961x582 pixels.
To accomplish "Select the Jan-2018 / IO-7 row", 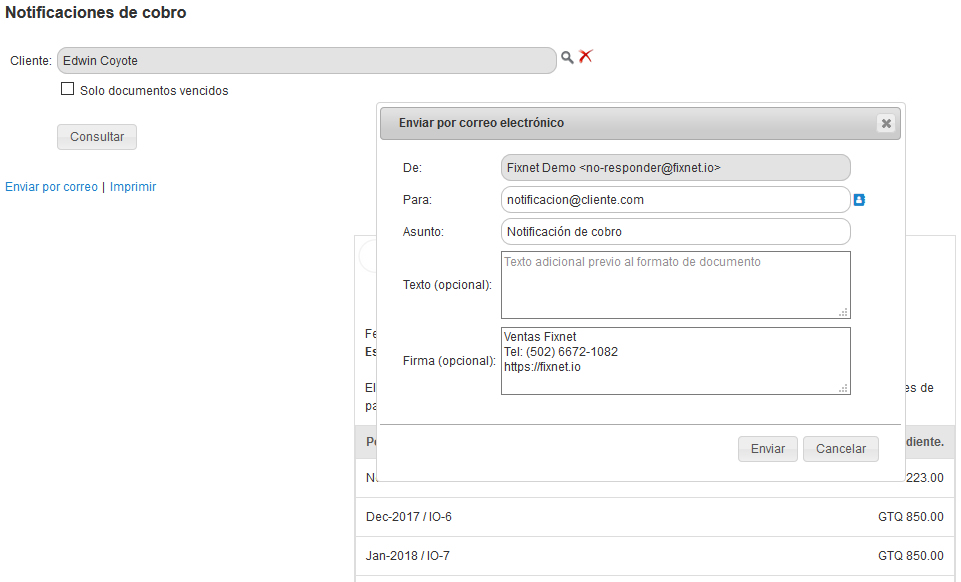I will (655, 556).
